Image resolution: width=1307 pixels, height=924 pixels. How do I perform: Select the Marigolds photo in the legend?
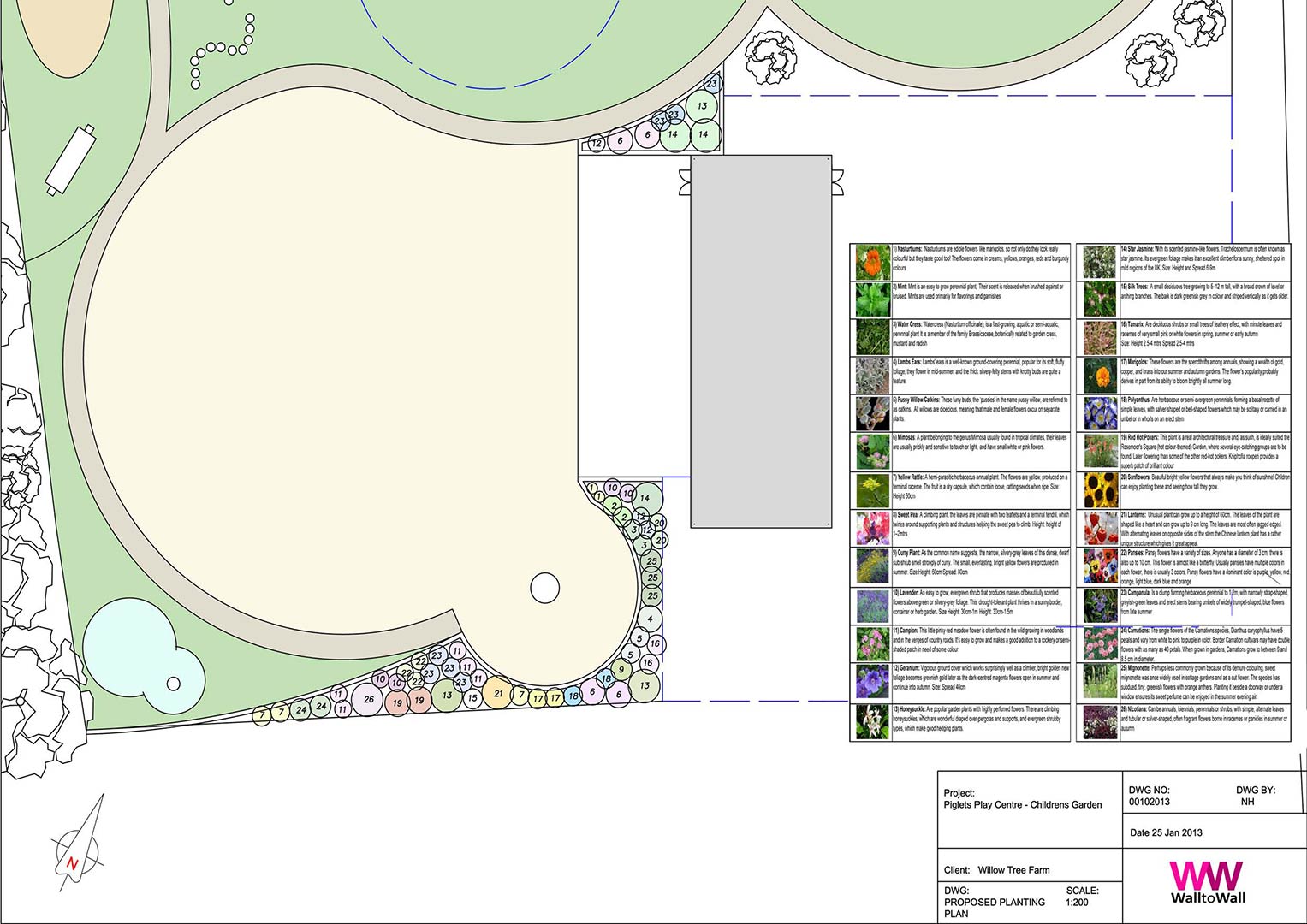[x=1100, y=376]
